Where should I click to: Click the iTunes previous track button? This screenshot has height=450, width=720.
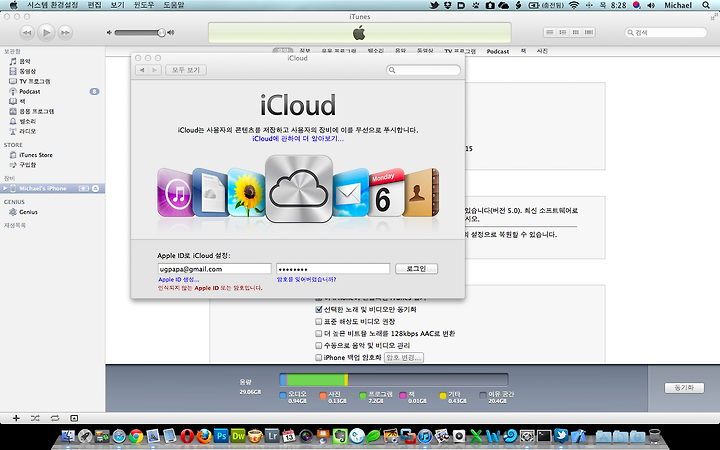tap(27, 33)
